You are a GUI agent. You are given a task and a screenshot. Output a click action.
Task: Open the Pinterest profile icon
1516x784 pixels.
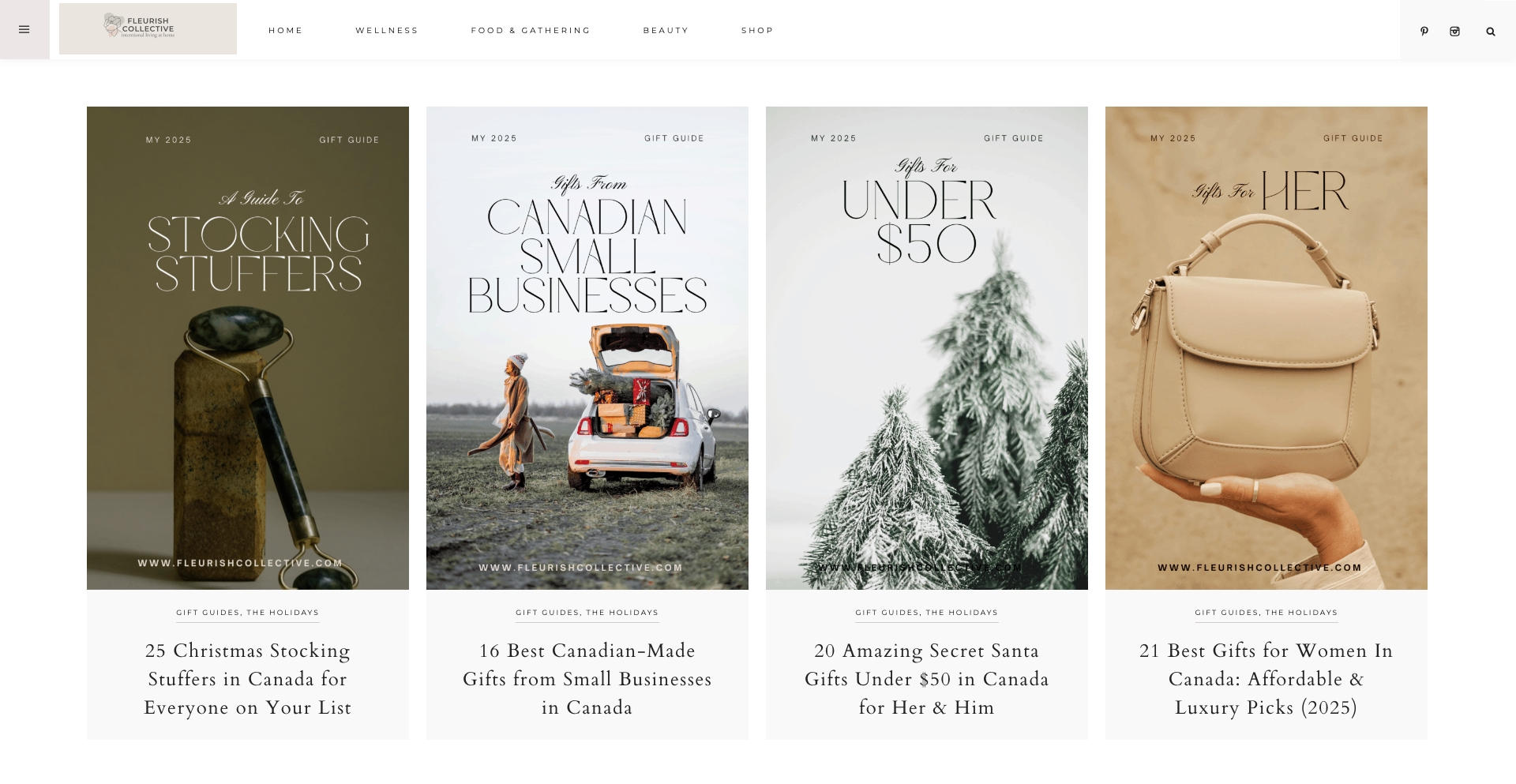pyautogui.click(x=1424, y=32)
